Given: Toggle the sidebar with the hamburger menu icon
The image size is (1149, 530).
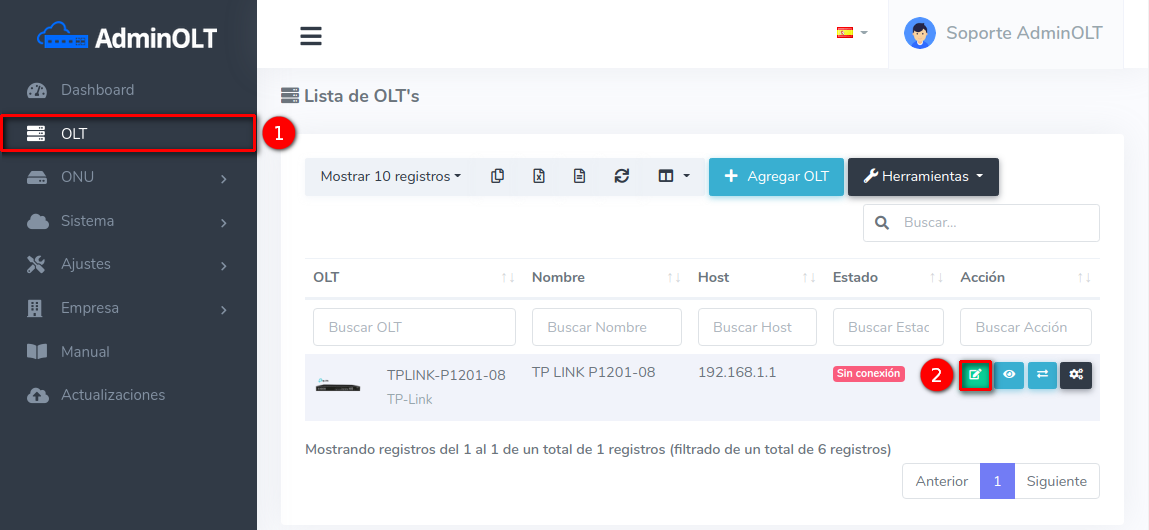Looking at the screenshot, I should point(311,36).
